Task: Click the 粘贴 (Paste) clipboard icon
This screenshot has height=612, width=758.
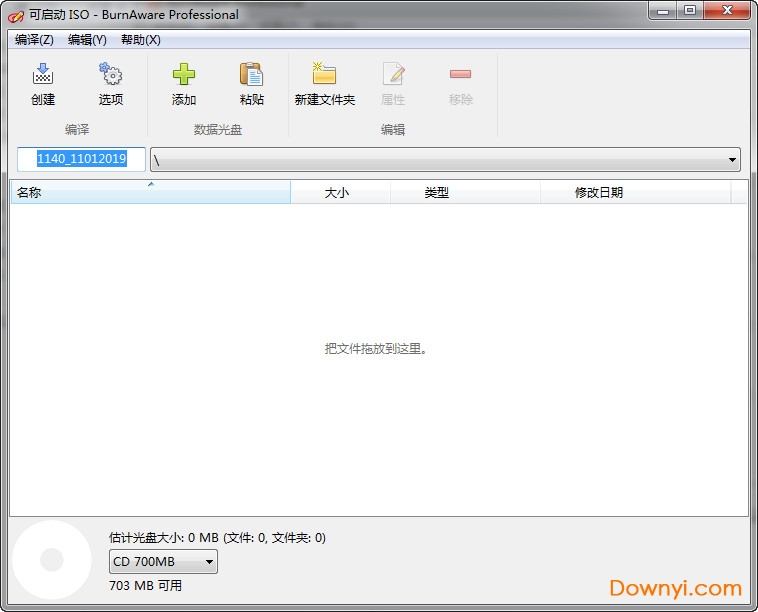Action: point(251,75)
